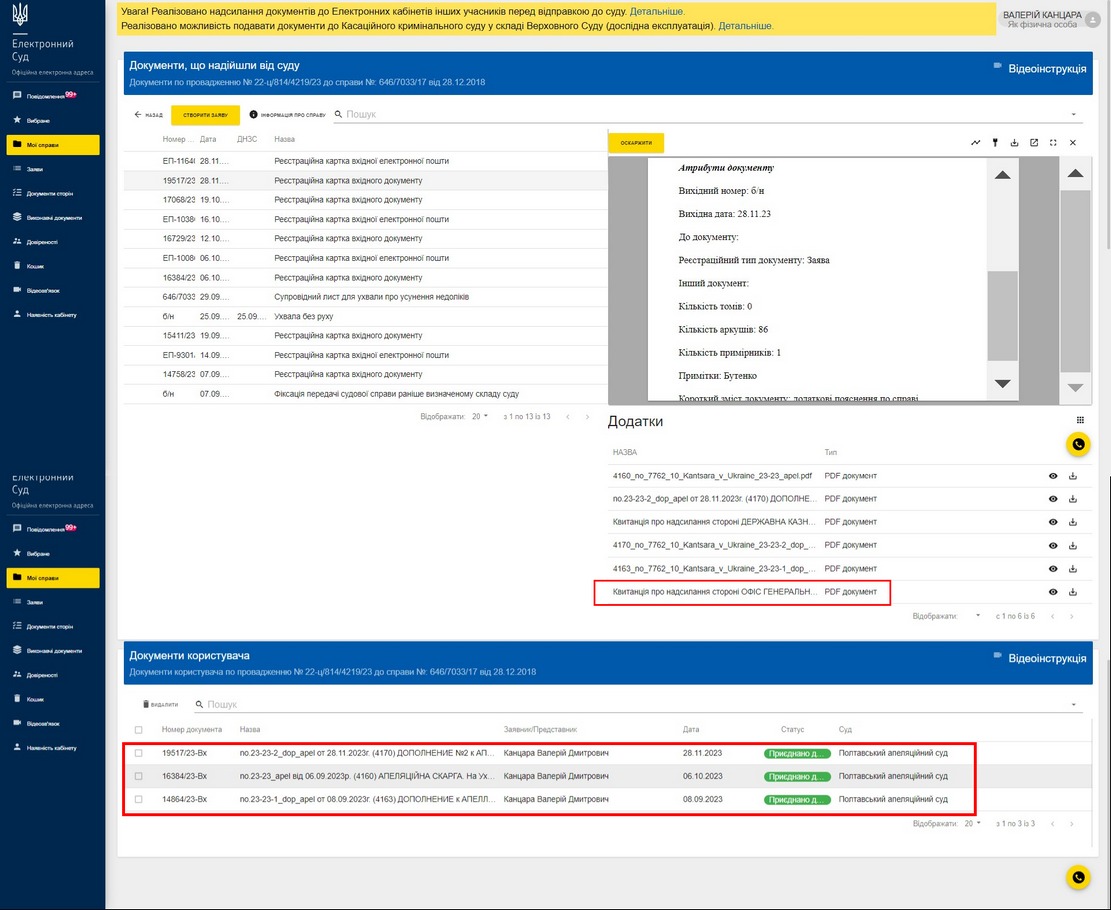Click Кошик trash icon in lower sidebar copy
The image size is (1111, 910).
pos(17,699)
